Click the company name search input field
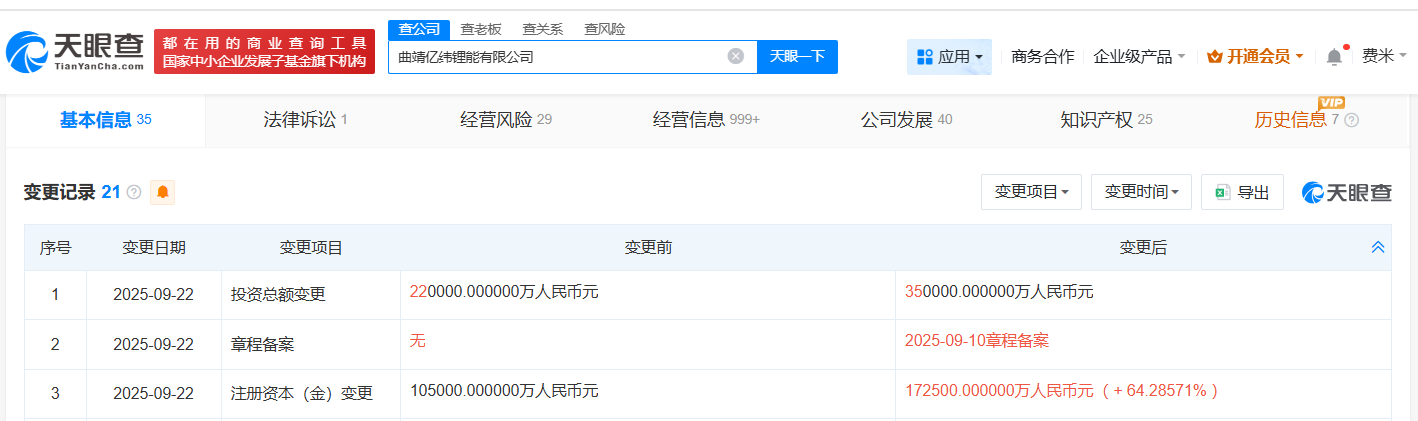Screen dimensions: 1418x421 tap(555, 57)
